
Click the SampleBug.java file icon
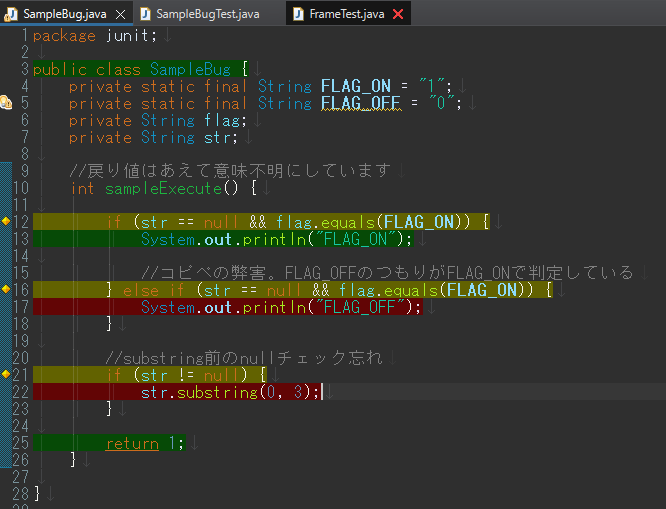[11, 14]
